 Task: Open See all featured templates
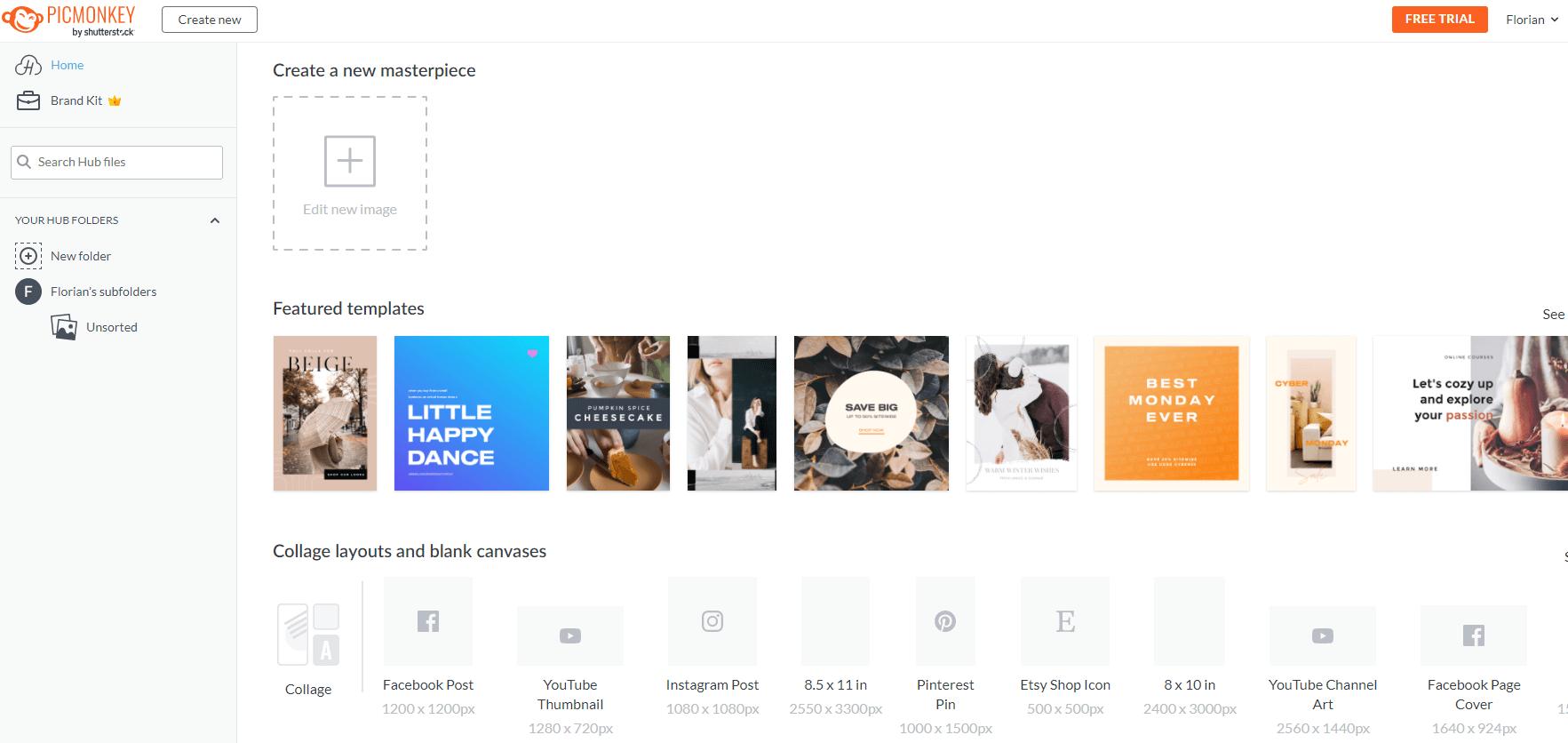tap(1553, 315)
